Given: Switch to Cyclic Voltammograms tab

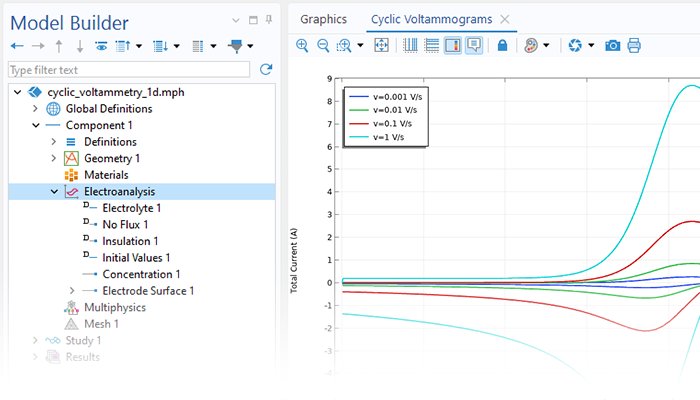Looking at the screenshot, I should point(432,19).
